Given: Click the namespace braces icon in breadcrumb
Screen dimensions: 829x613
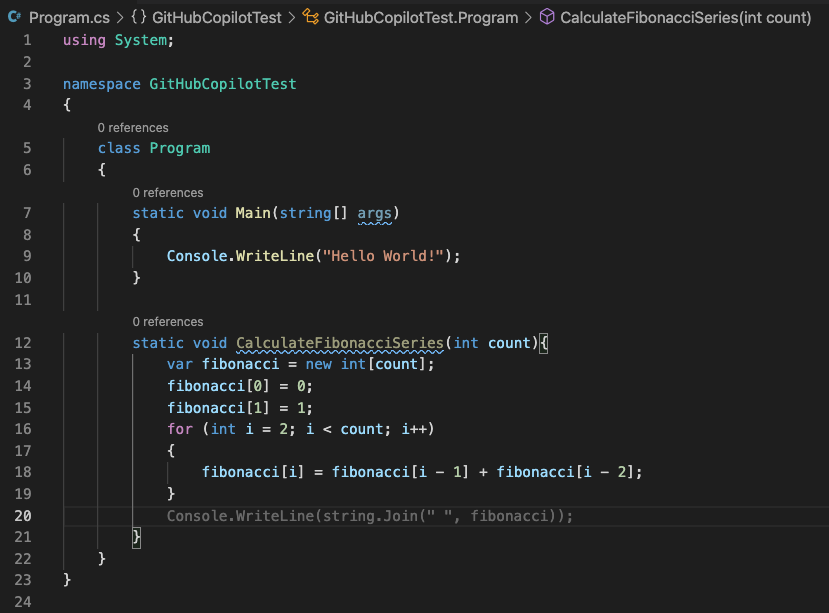Looking at the screenshot, I should click(139, 17).
